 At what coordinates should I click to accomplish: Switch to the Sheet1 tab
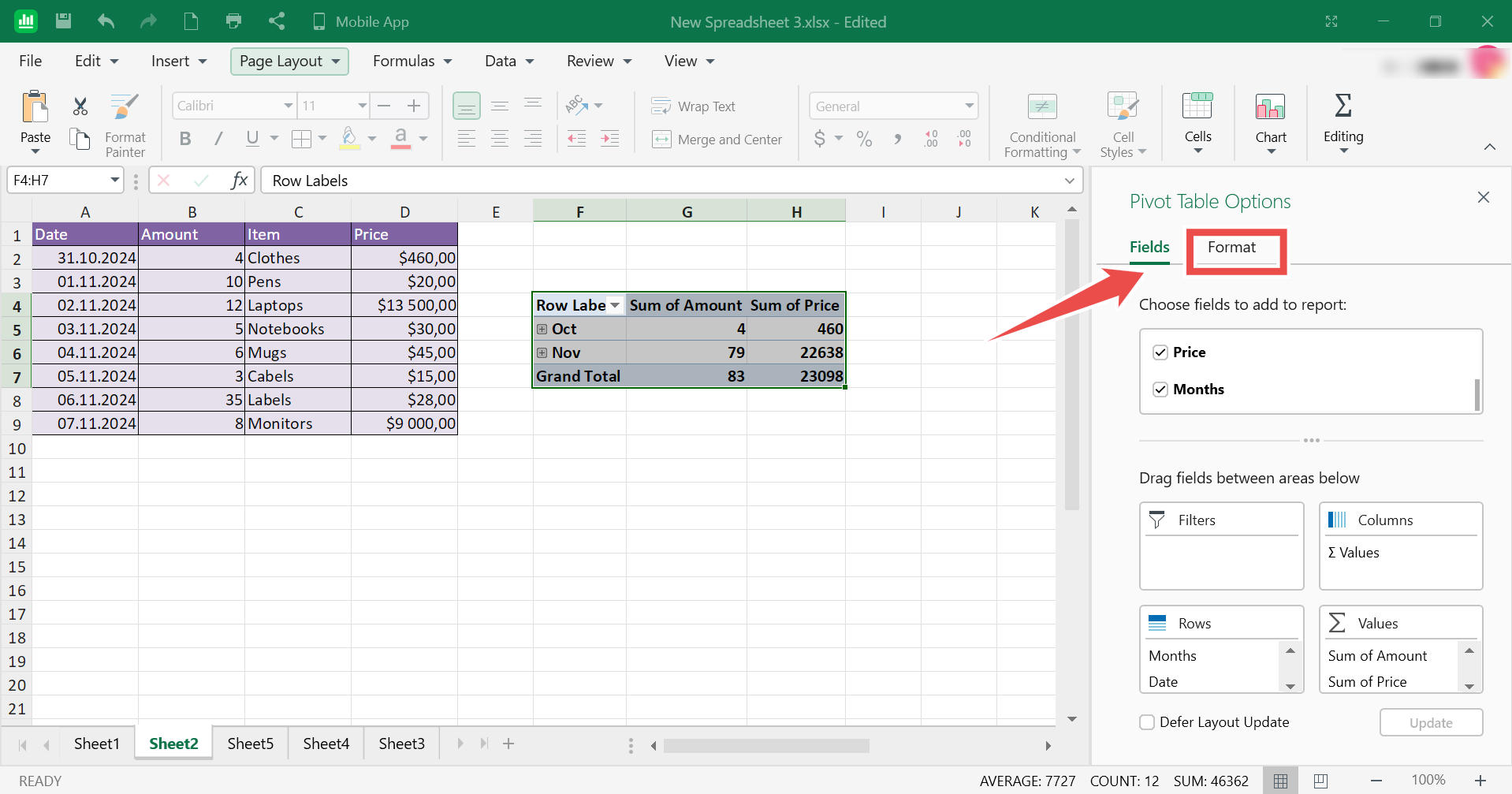(96, 744)
